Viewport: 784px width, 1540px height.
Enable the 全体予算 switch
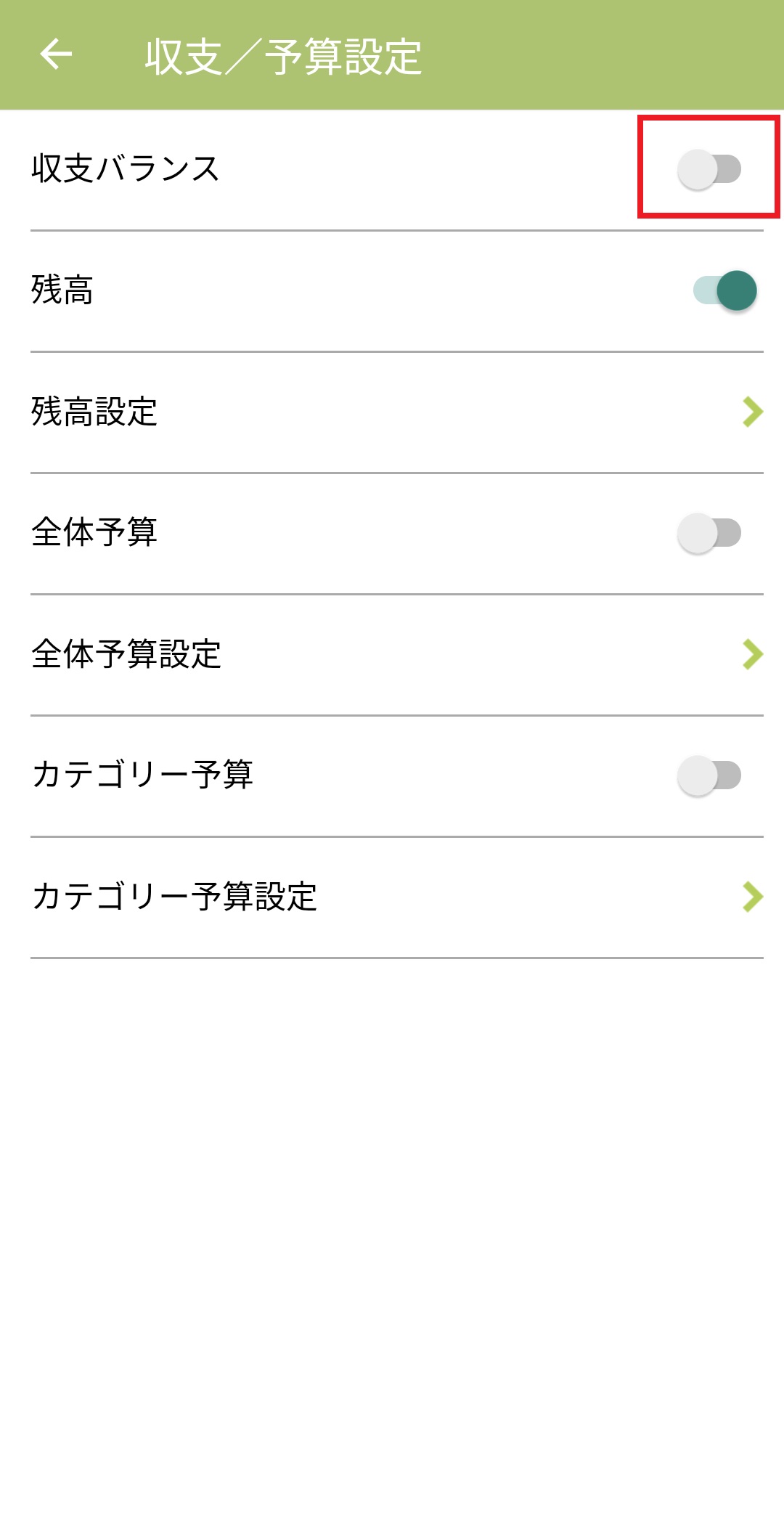point(709,533)
